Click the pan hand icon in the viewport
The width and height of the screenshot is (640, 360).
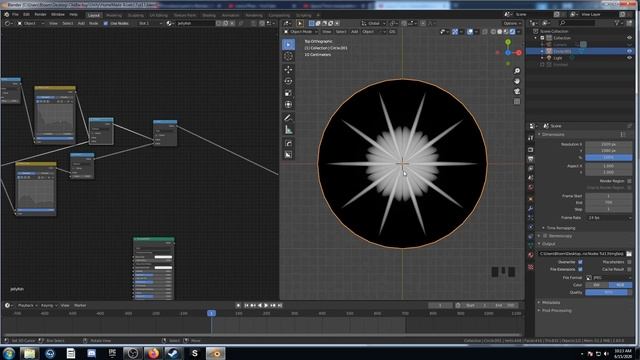pos(517,81)
